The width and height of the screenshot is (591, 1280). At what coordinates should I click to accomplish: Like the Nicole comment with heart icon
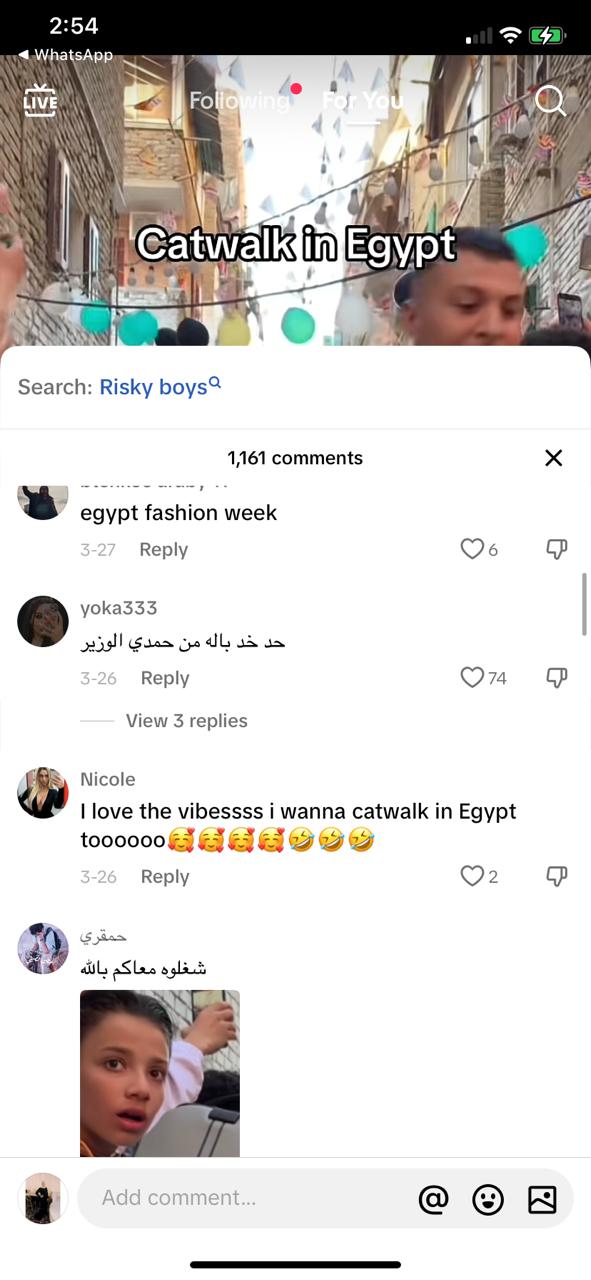point(472,876)
